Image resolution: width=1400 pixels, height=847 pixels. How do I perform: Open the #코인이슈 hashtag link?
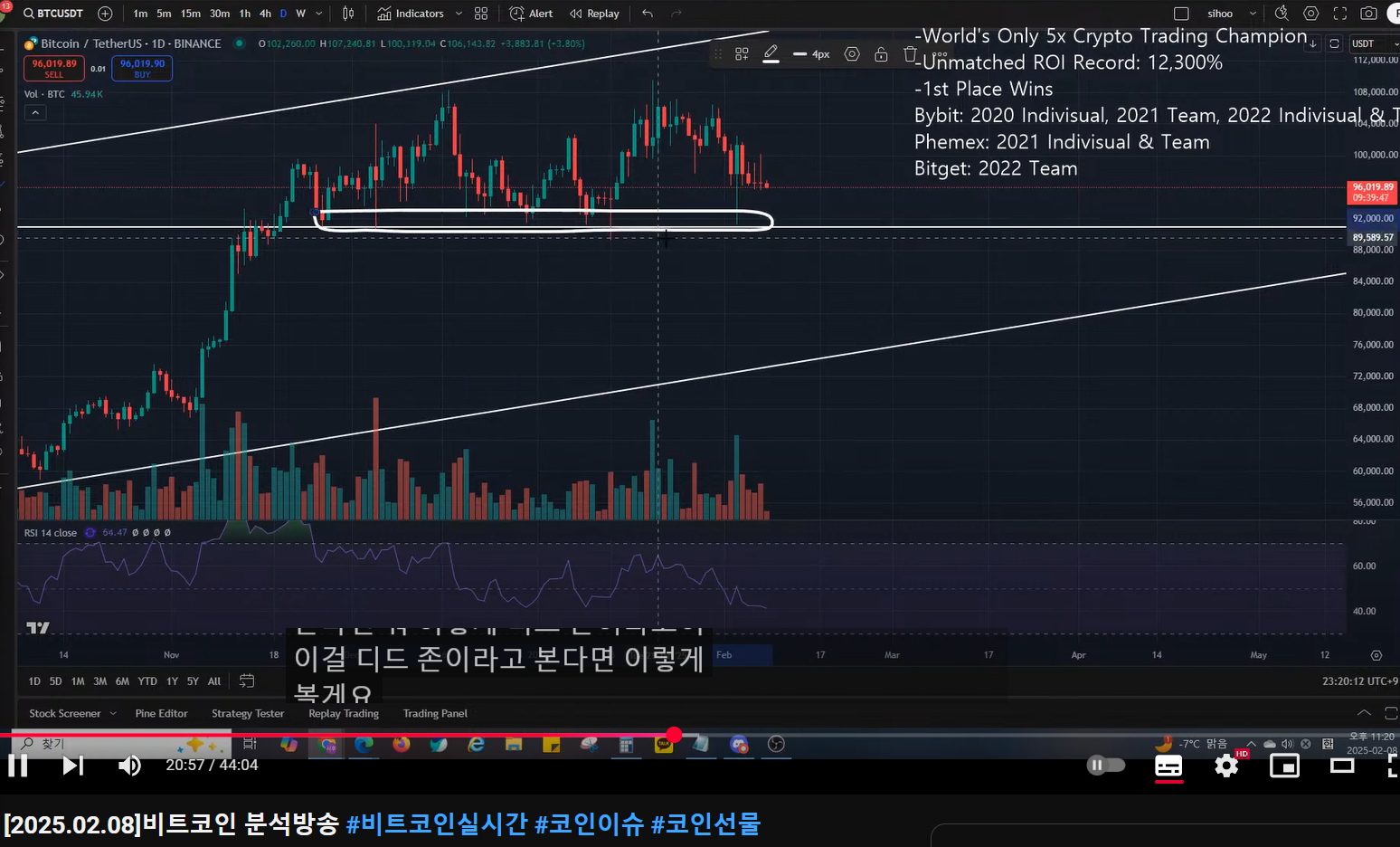click(590, 824)
